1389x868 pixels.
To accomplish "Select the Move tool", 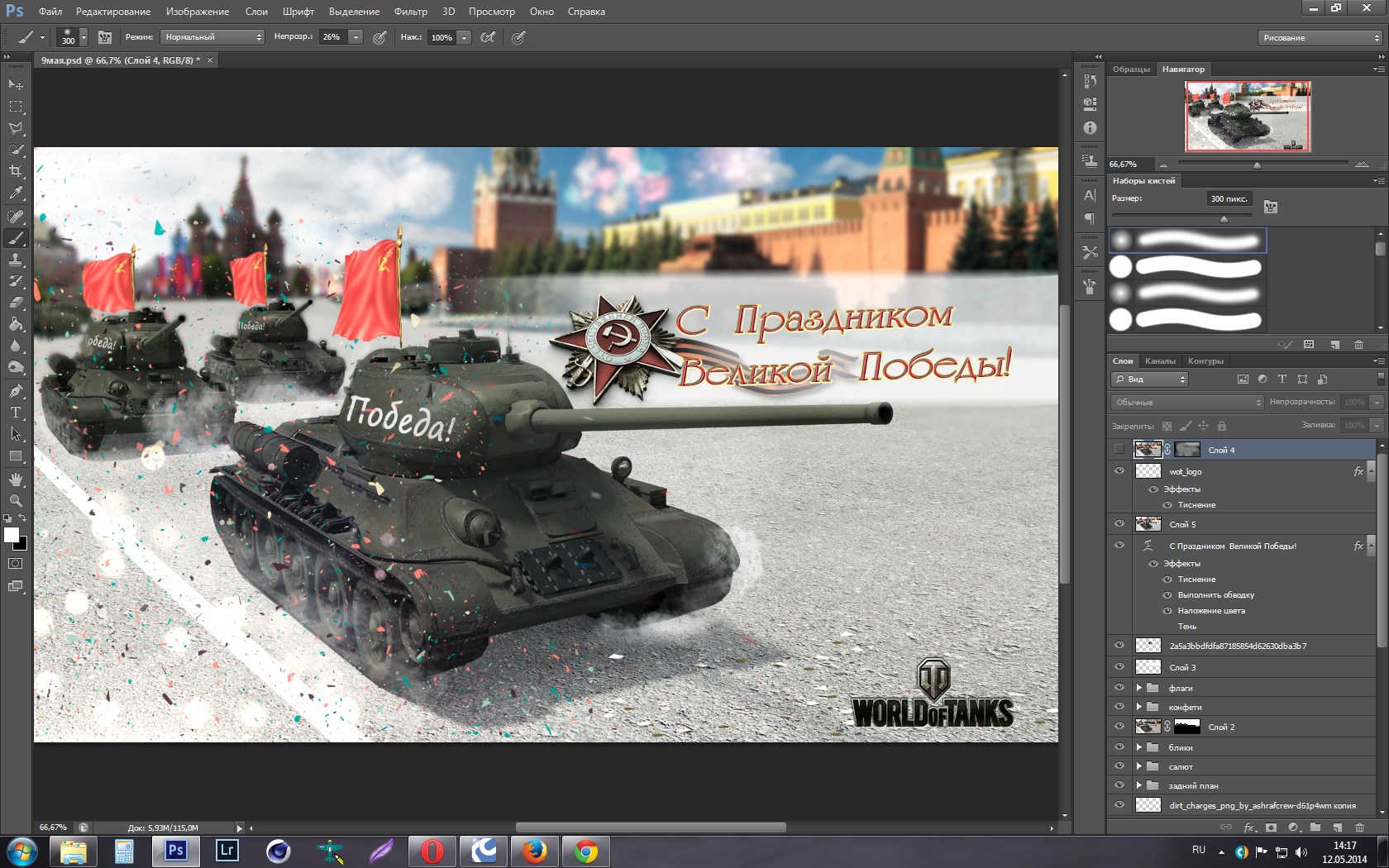I will (16, 84).
